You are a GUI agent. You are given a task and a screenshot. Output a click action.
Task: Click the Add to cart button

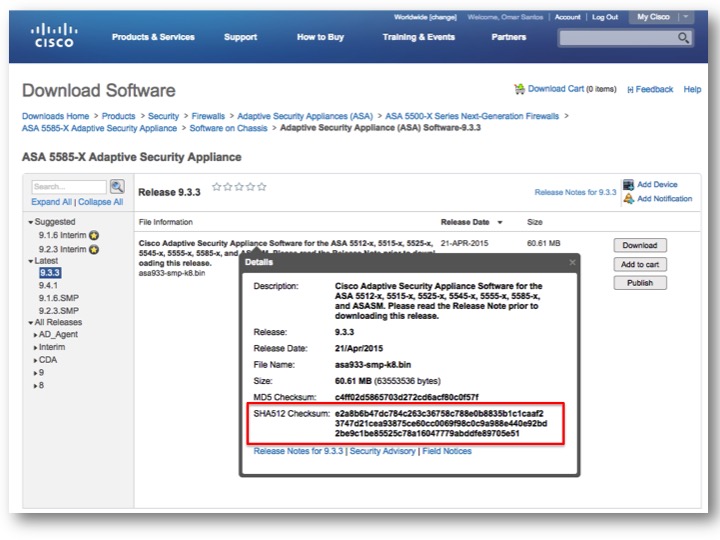(x=640, y=264)
